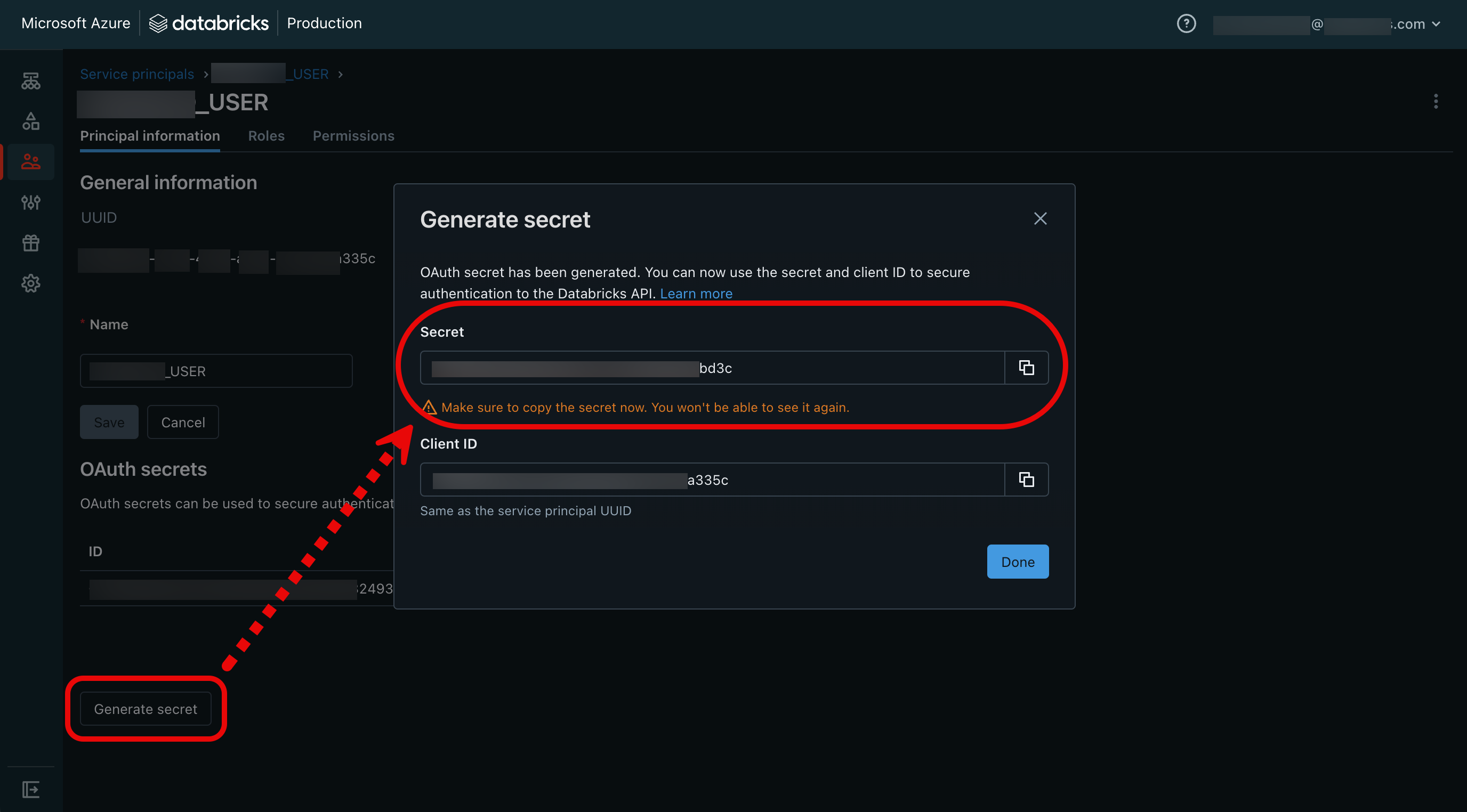Screen dimensions: 1467x812
Task: Click the Generate secret button
Action: tap(145, 708)
